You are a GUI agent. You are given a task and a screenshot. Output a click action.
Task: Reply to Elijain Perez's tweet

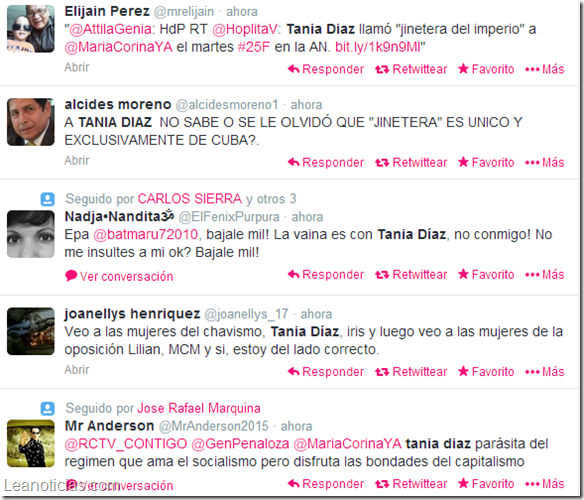pos(326,69)
